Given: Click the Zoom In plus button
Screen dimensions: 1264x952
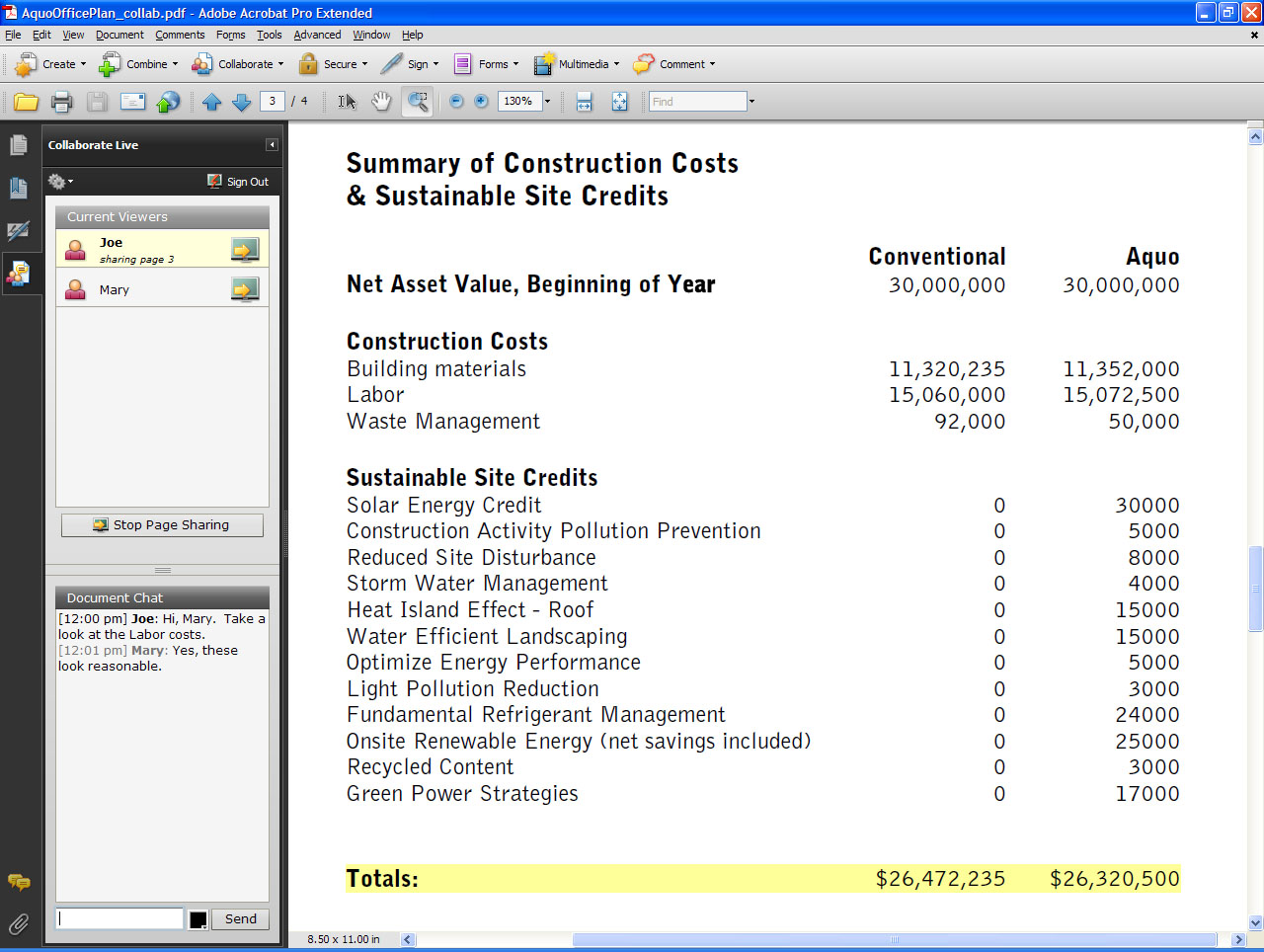Looking at the screenshot, I should pyautogui.click(x=481, y=101).
